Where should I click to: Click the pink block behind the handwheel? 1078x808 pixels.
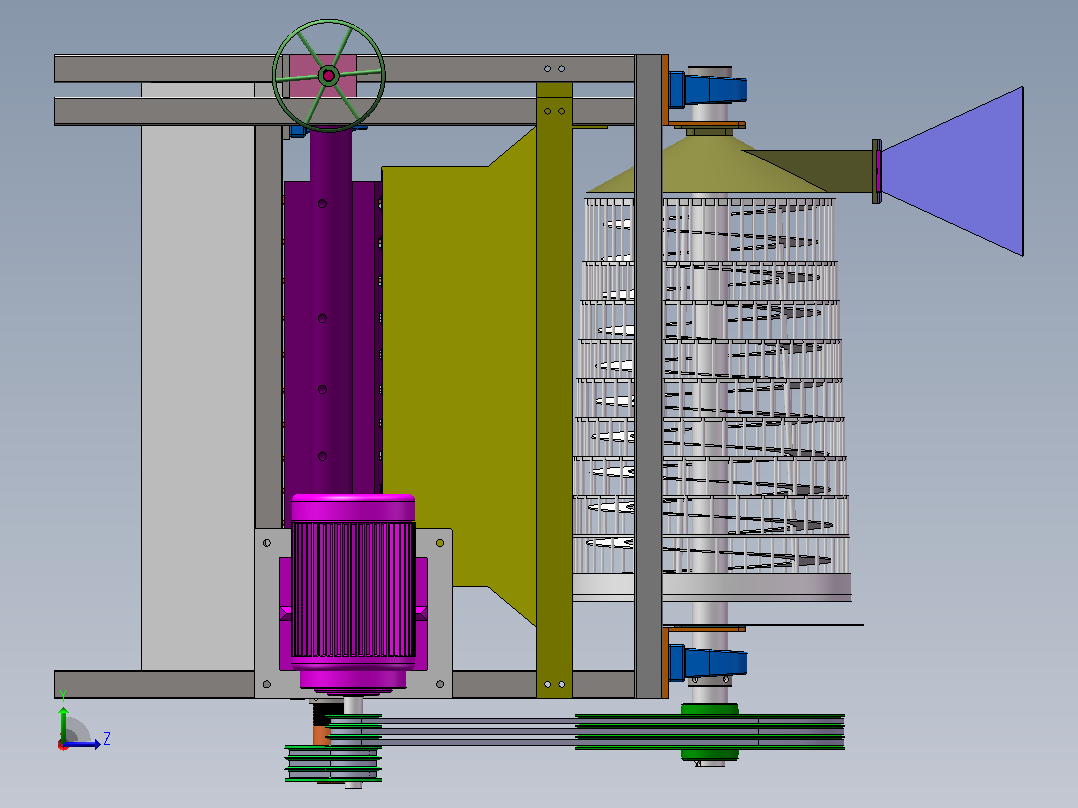point(322,76)
